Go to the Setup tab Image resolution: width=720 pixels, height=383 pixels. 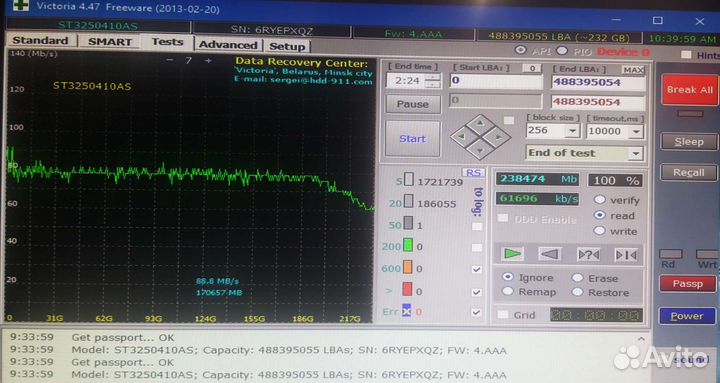(287, 46)
